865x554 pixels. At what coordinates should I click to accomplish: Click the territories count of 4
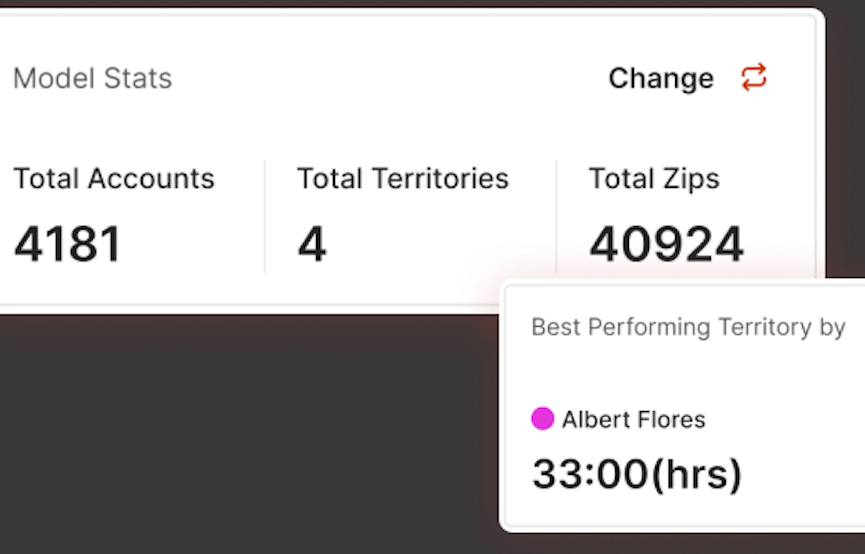click(312, 244)
